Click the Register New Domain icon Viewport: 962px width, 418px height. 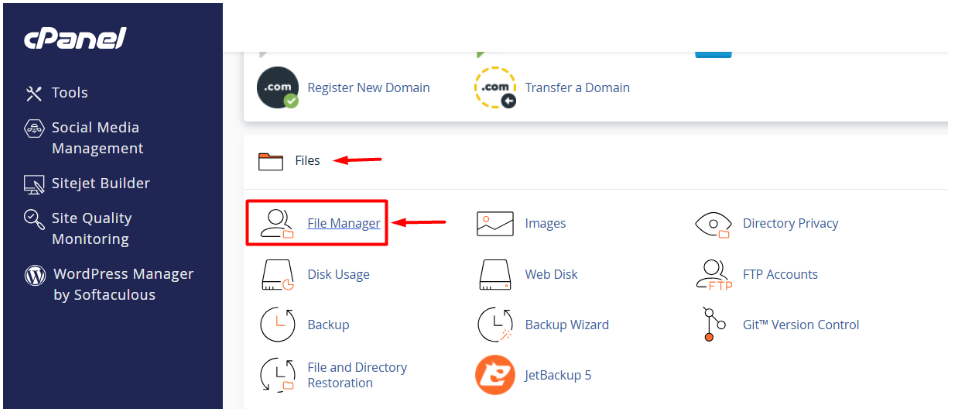point(277,88)
